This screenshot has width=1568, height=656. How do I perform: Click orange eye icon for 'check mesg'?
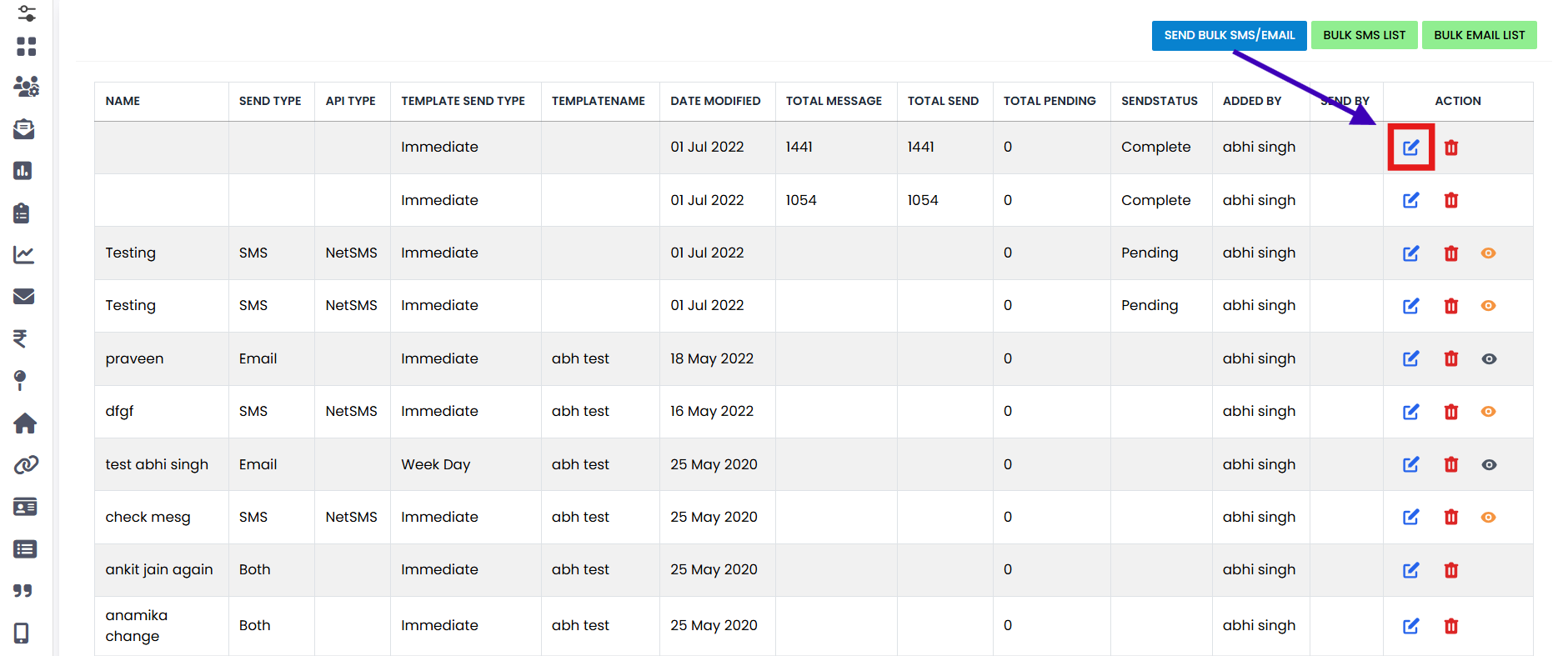[1488, 518]
